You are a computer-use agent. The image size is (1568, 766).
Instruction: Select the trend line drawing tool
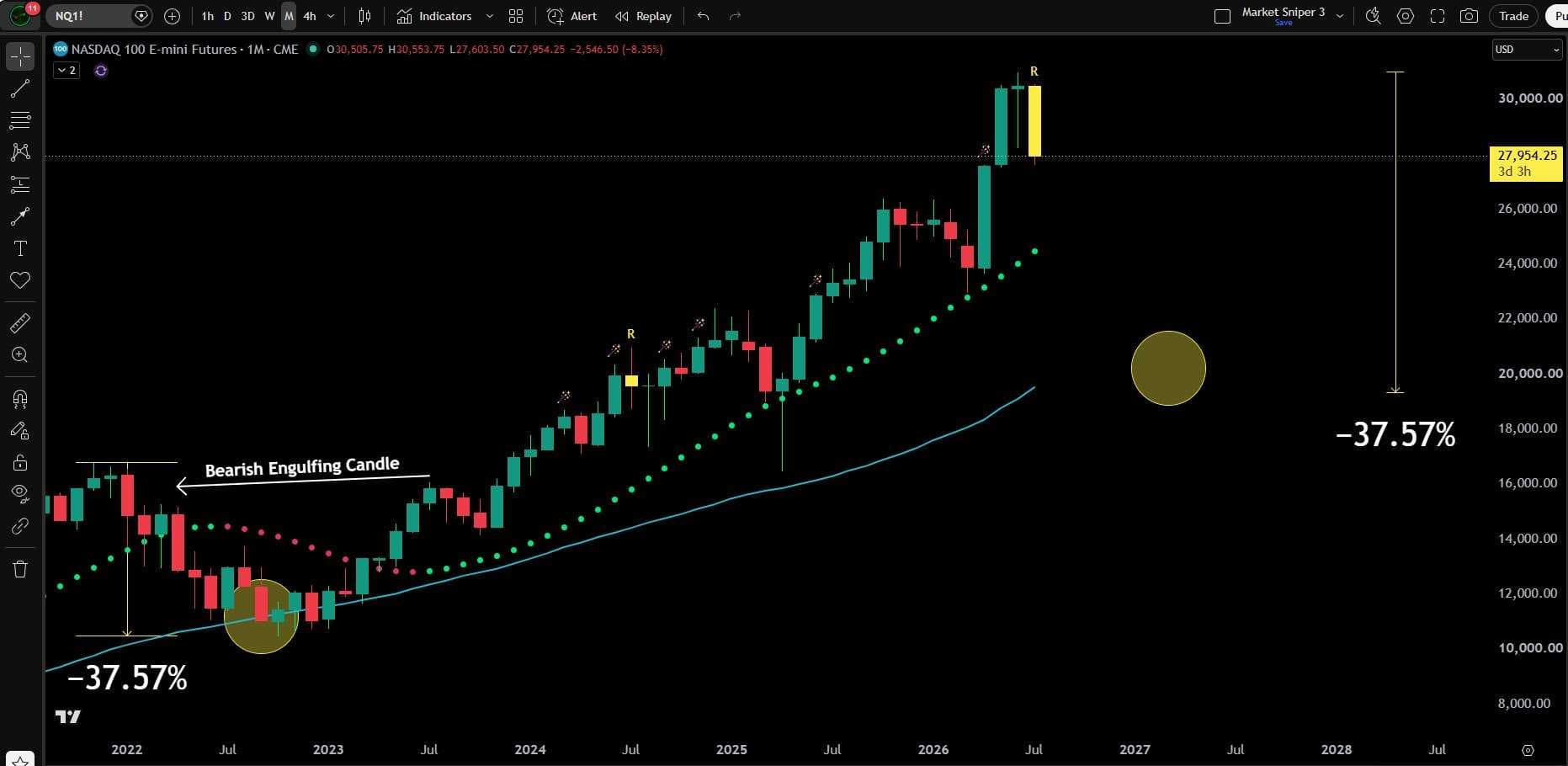pyautogui.click(x=20, y=88)
